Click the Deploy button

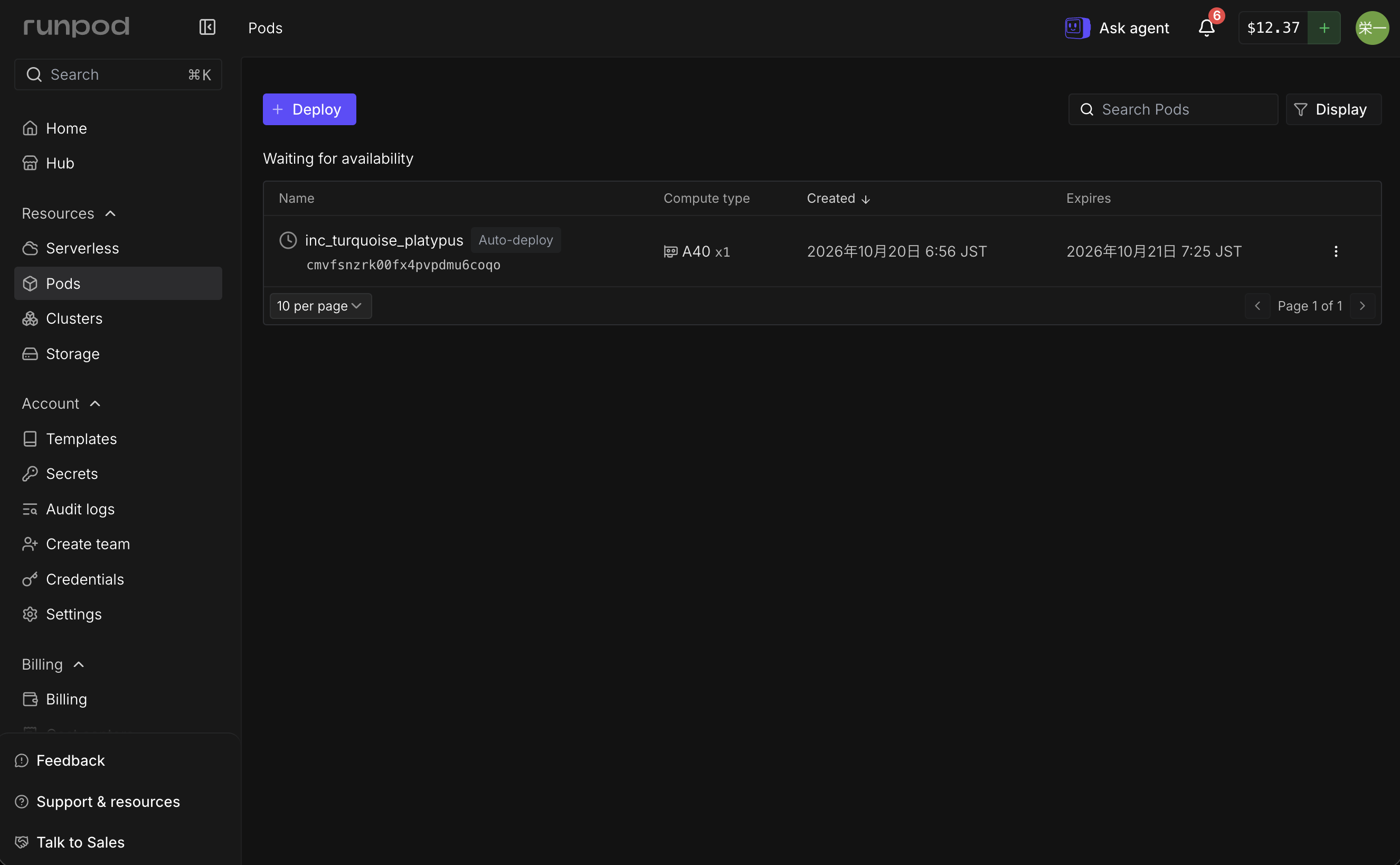[x=309, y=109]
